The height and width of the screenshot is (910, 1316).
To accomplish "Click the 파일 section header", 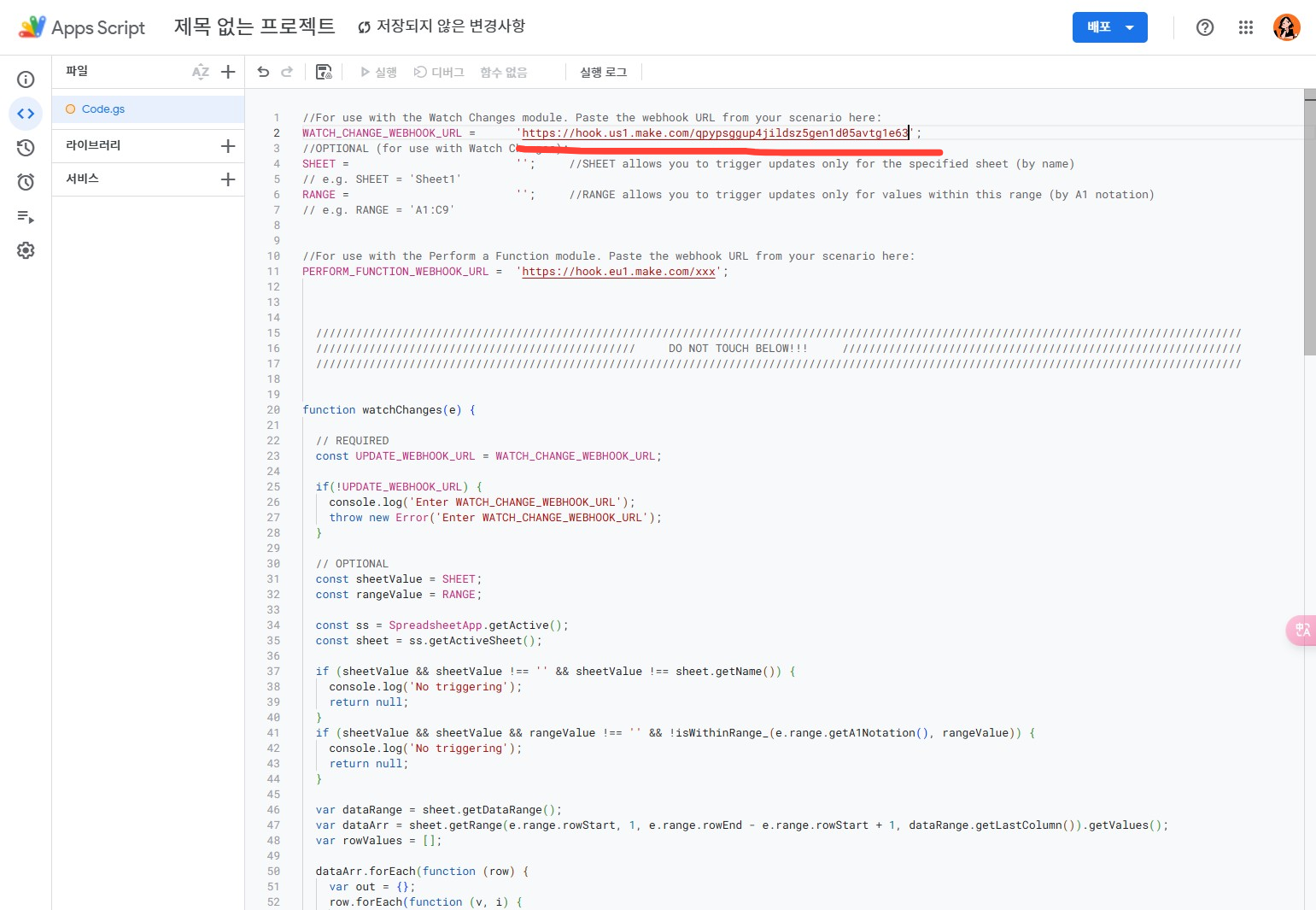I will coord(77,71).
